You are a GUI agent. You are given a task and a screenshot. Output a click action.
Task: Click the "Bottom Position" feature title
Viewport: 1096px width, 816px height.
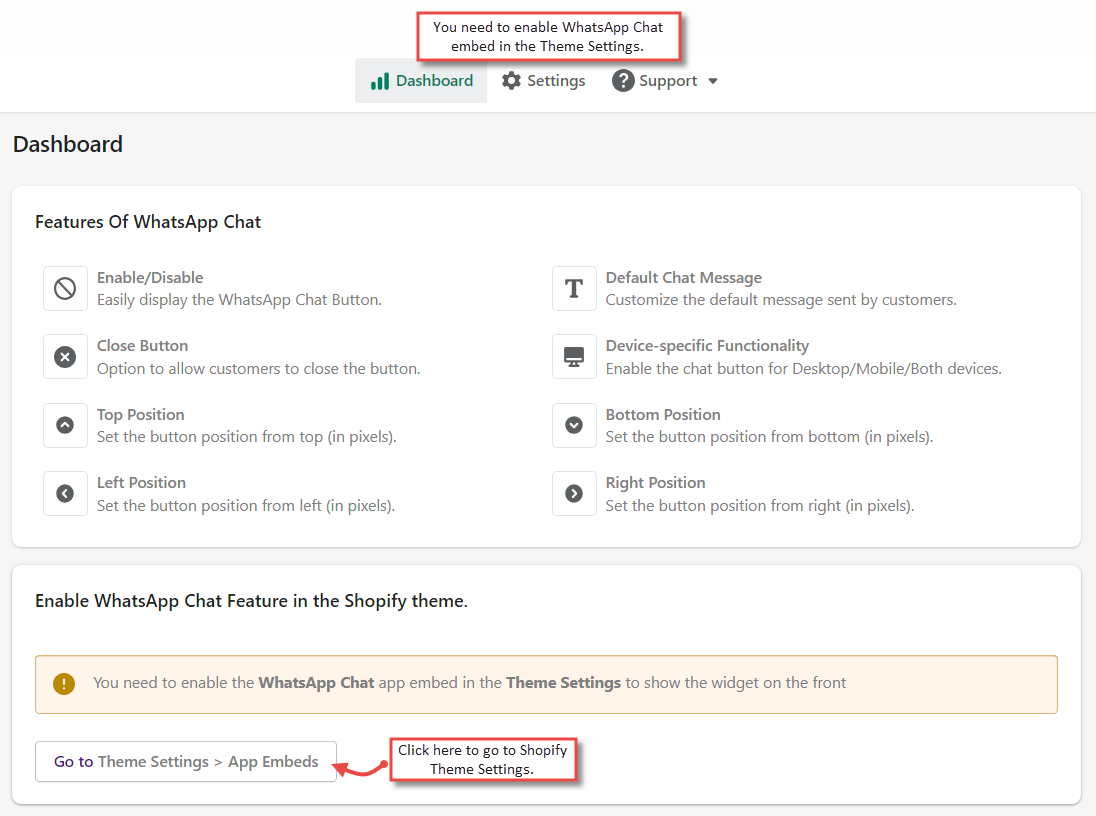pos(663,415)
